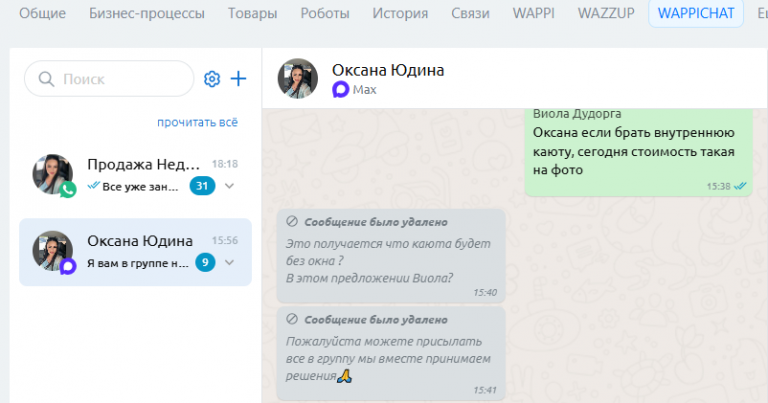Click read checkmarks on 15:38 message
This screenshot has width=768, height=403.
coord(740,186)
